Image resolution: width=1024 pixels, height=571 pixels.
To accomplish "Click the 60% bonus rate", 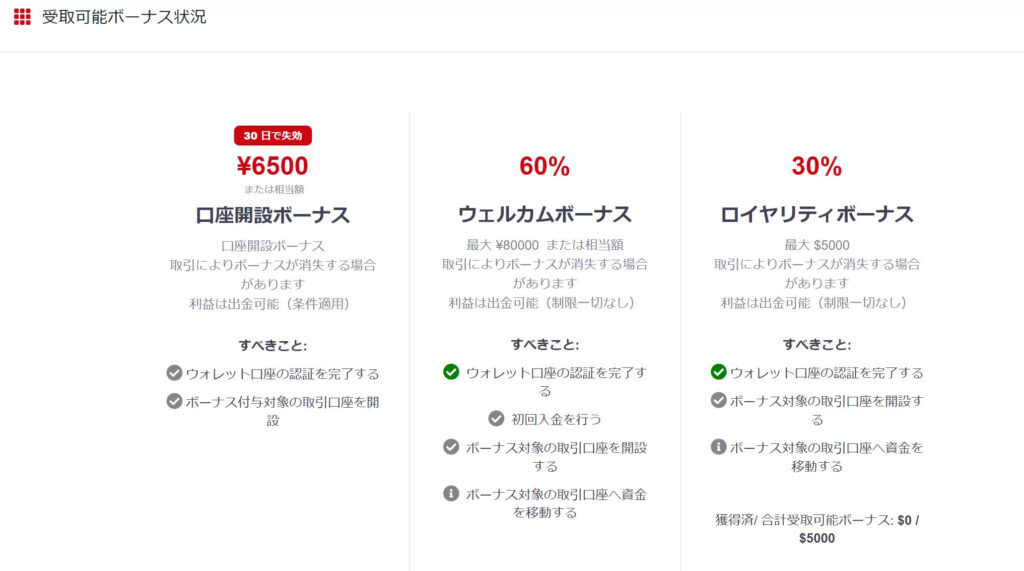I will click(x=545, y=166).
